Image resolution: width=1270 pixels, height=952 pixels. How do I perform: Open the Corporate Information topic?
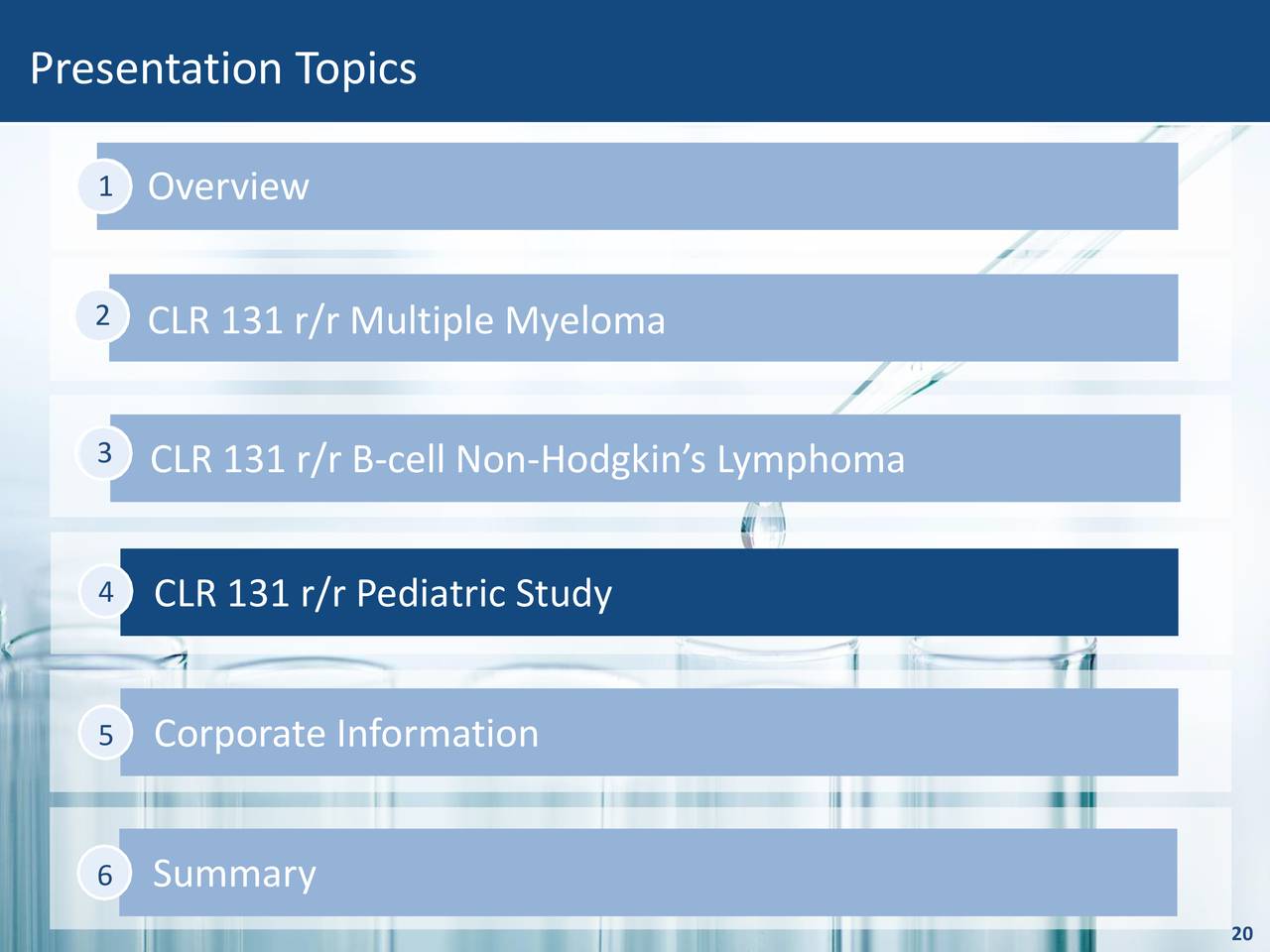pyautogui.click(x=649, y=732)
